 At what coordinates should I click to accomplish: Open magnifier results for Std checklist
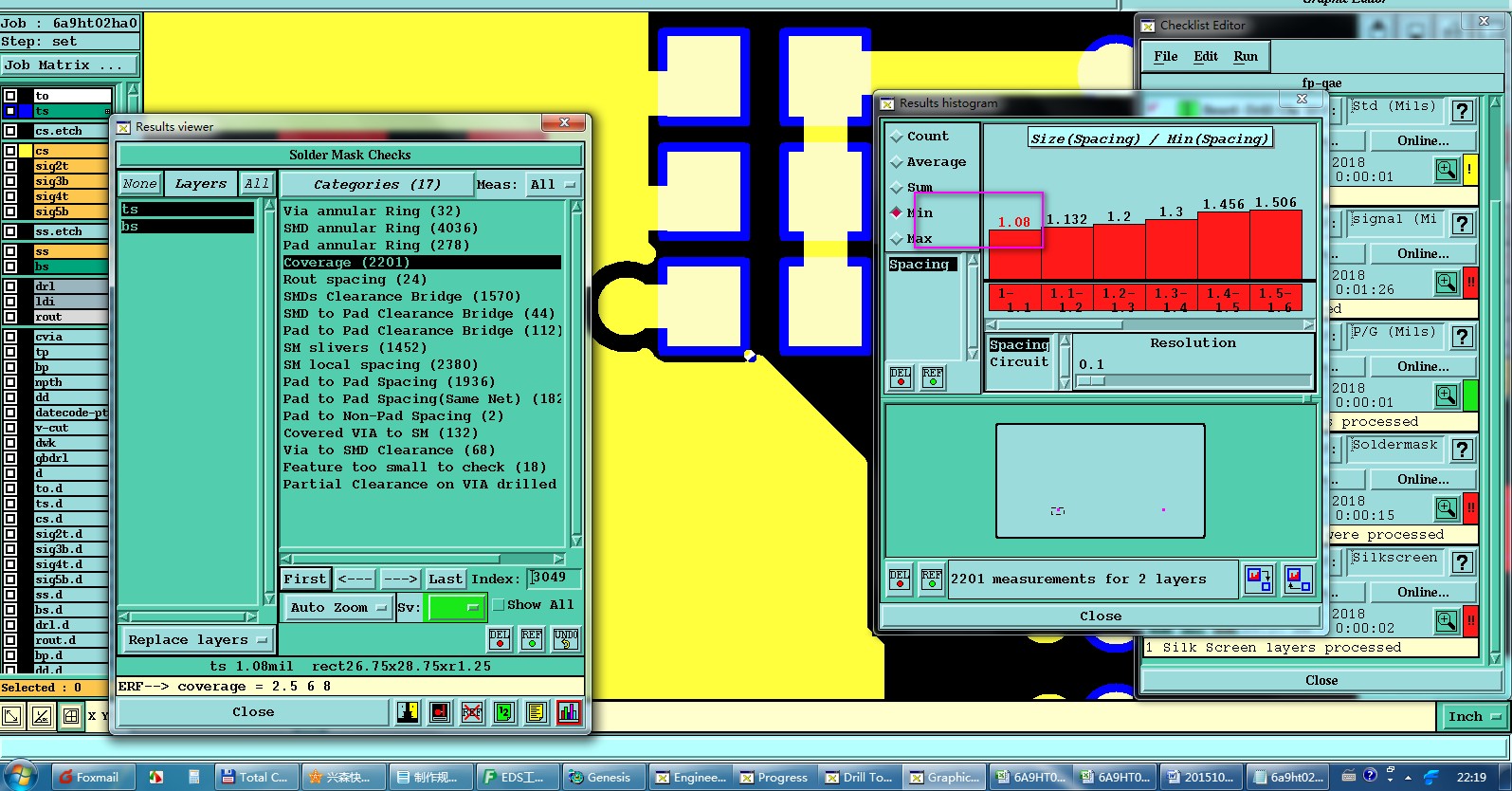coord(1447,170)
